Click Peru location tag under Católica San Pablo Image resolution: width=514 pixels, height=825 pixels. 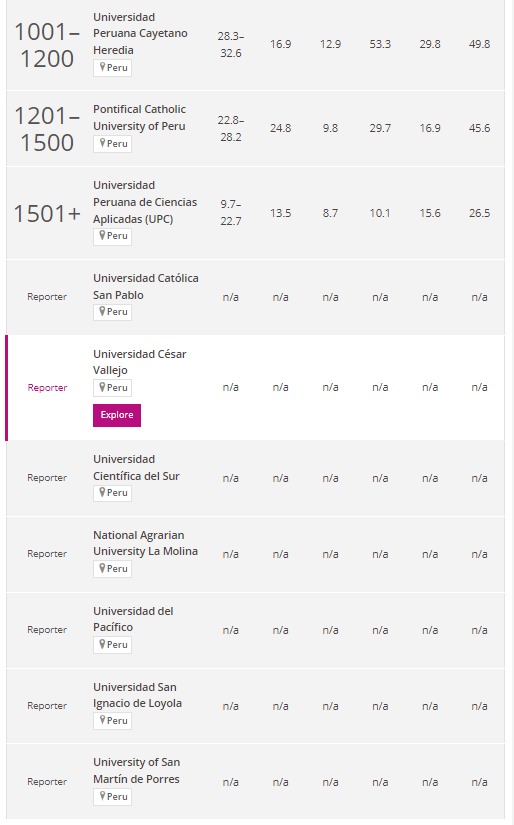113,312
